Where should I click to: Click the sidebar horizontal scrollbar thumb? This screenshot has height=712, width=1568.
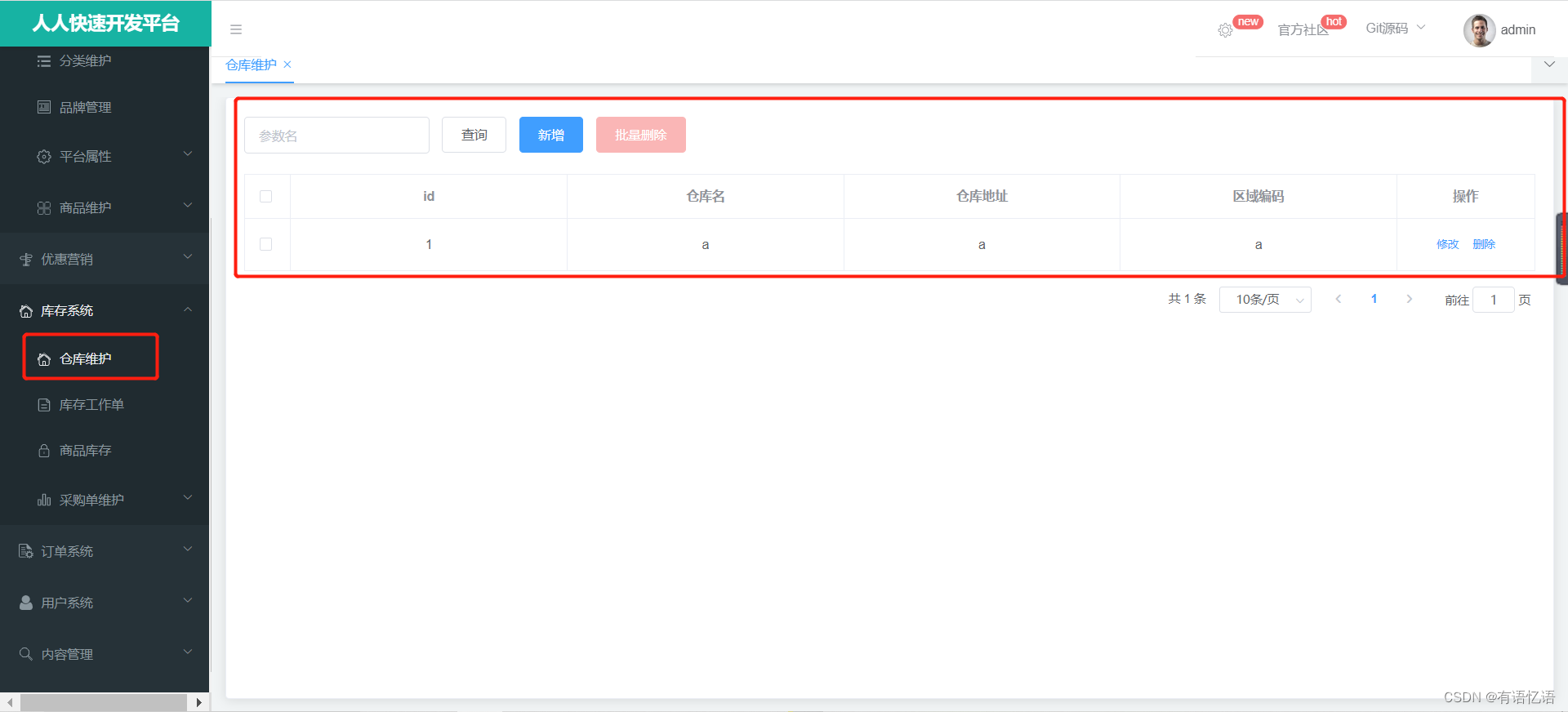(104, 702)
